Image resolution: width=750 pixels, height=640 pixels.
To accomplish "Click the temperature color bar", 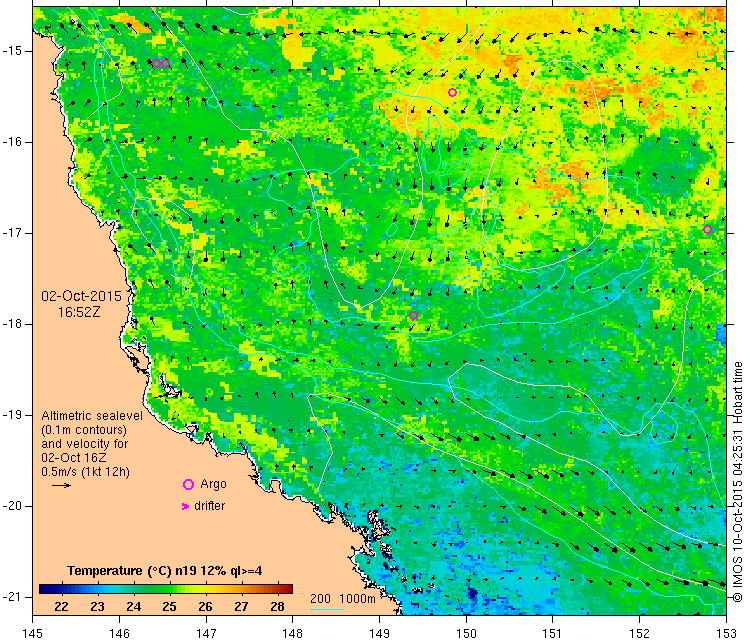I will [166, 589].
